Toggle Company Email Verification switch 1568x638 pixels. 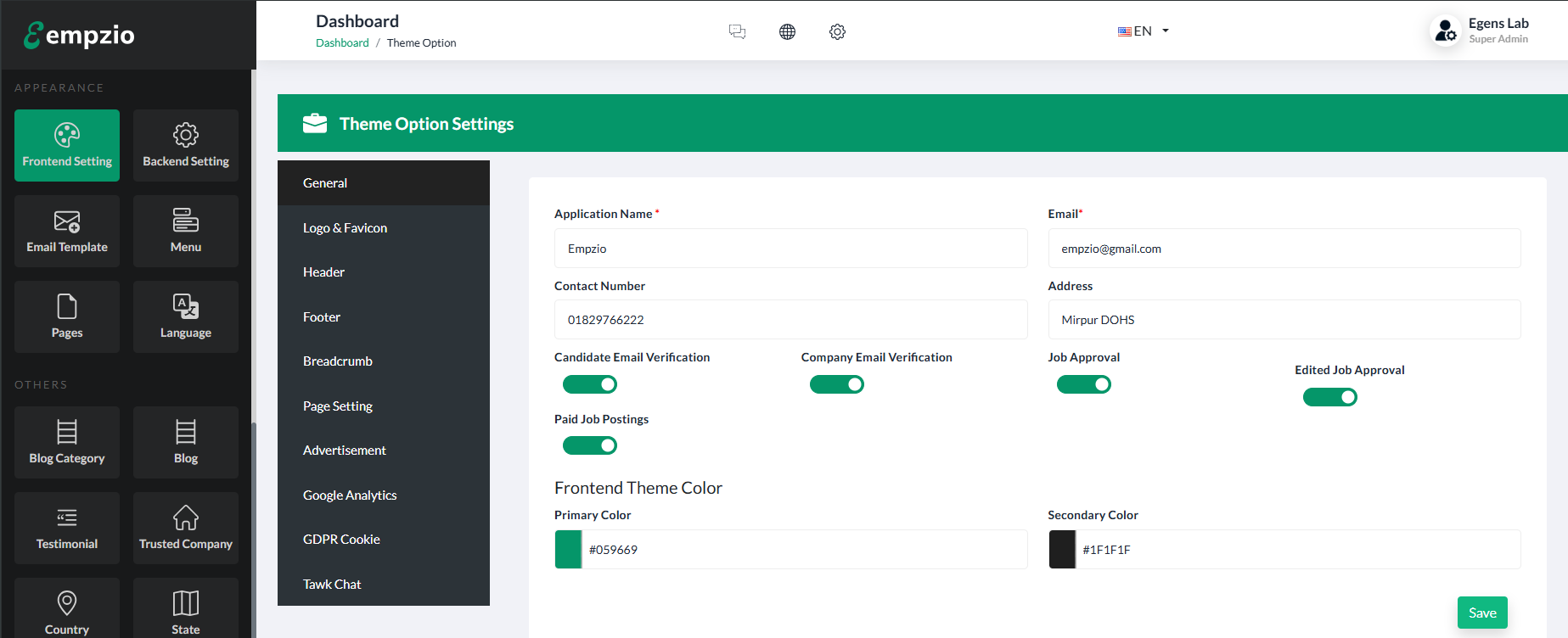836,384
